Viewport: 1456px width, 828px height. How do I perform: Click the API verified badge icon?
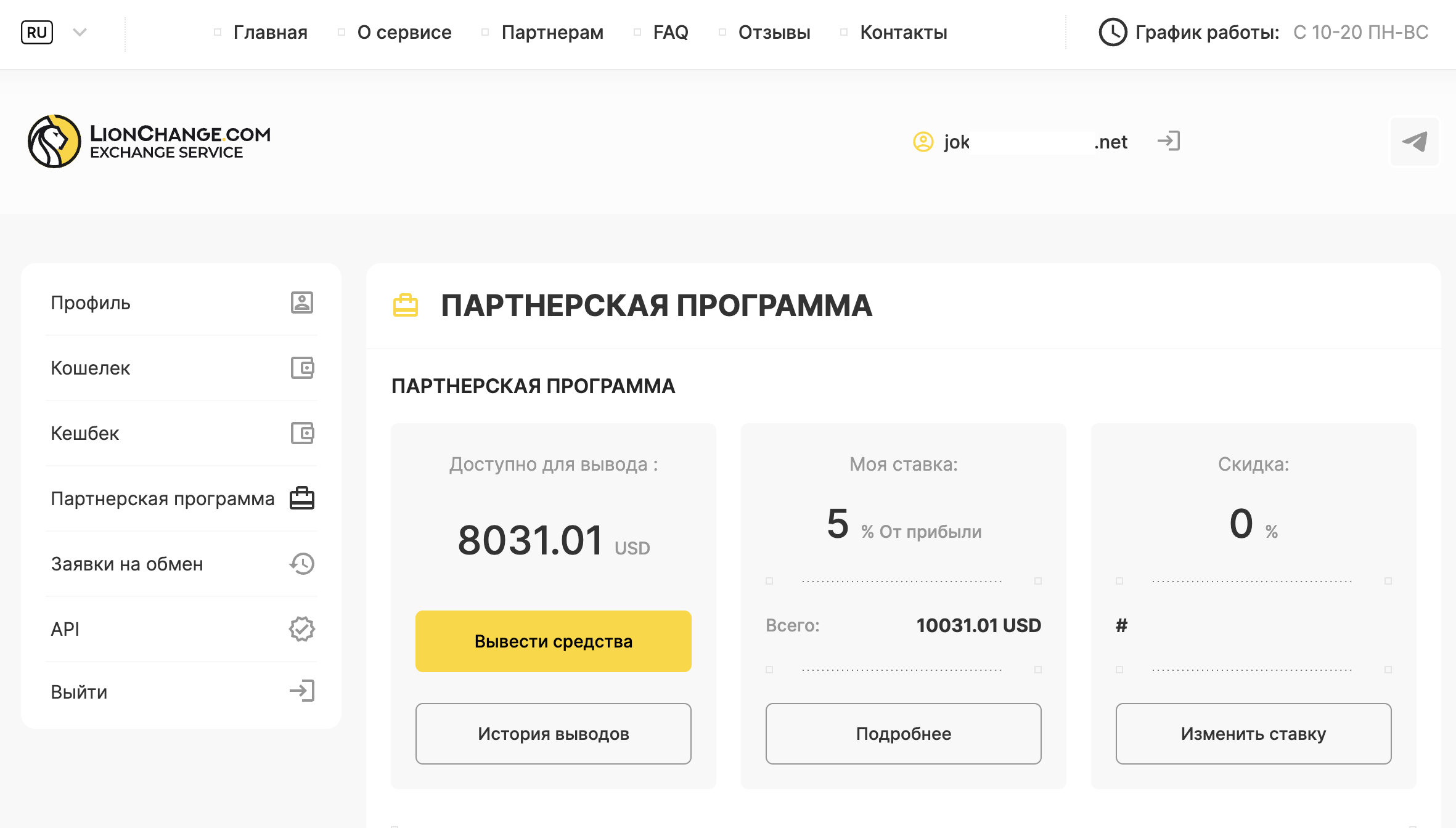point(302,629)
